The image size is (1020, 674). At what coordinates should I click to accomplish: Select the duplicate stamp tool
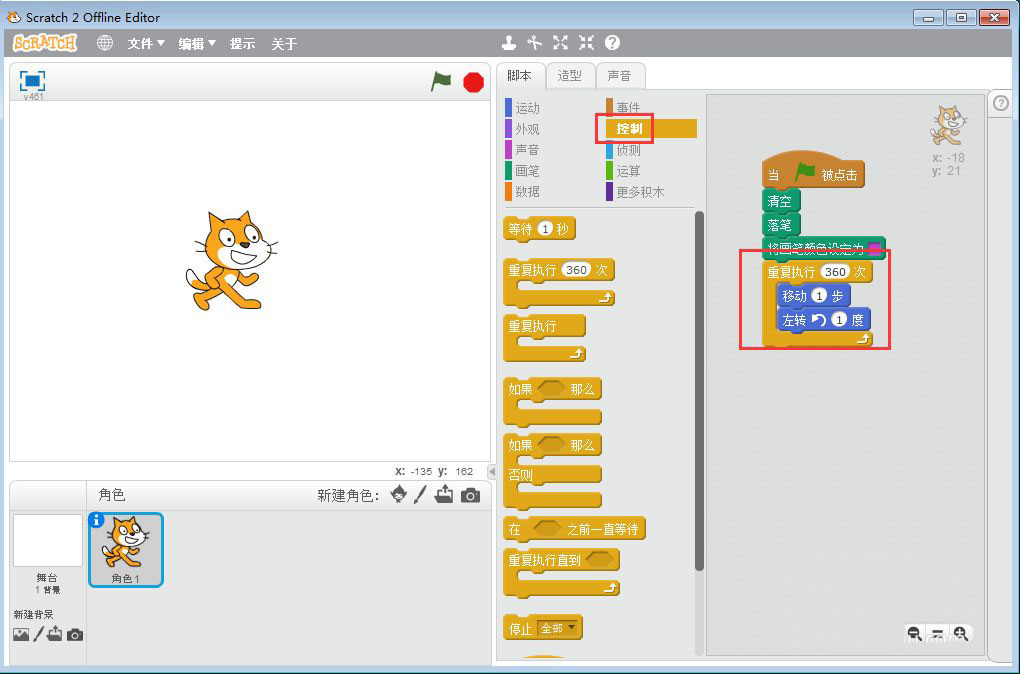[509, 43]
